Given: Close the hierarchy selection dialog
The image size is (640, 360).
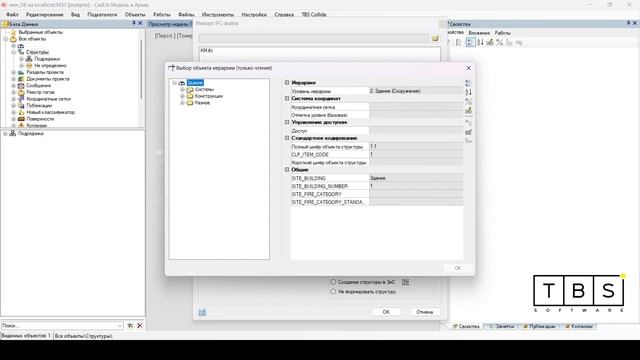Looking at the screenshot, I should [468, 68].
